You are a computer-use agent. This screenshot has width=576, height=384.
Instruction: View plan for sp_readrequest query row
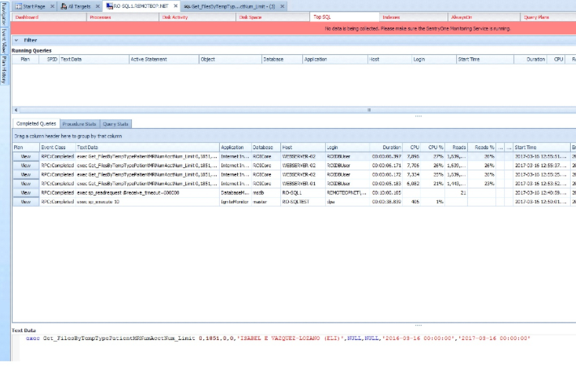[x=26, y=193]
